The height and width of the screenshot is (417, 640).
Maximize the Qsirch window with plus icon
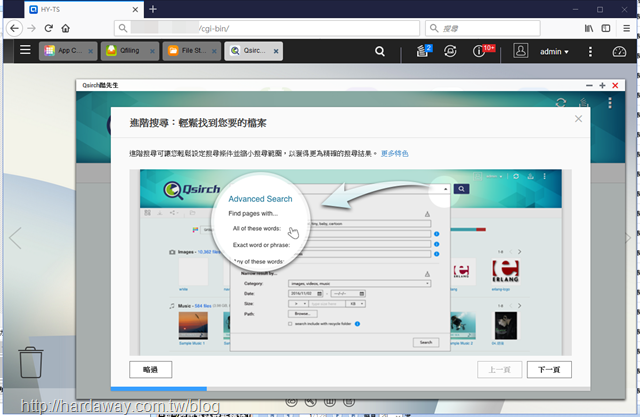(602, 85)
